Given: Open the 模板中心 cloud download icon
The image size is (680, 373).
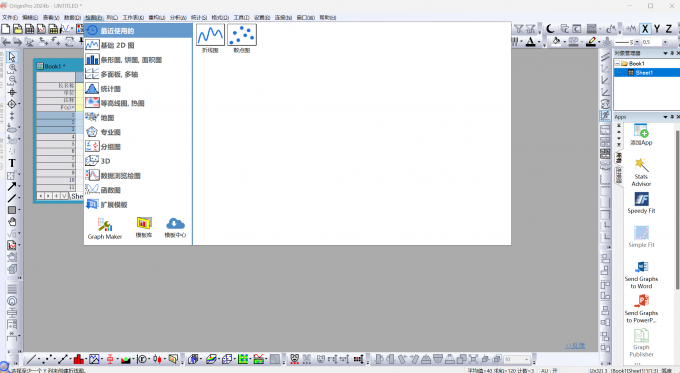Looking at the screenshot, I should [175, 228].
